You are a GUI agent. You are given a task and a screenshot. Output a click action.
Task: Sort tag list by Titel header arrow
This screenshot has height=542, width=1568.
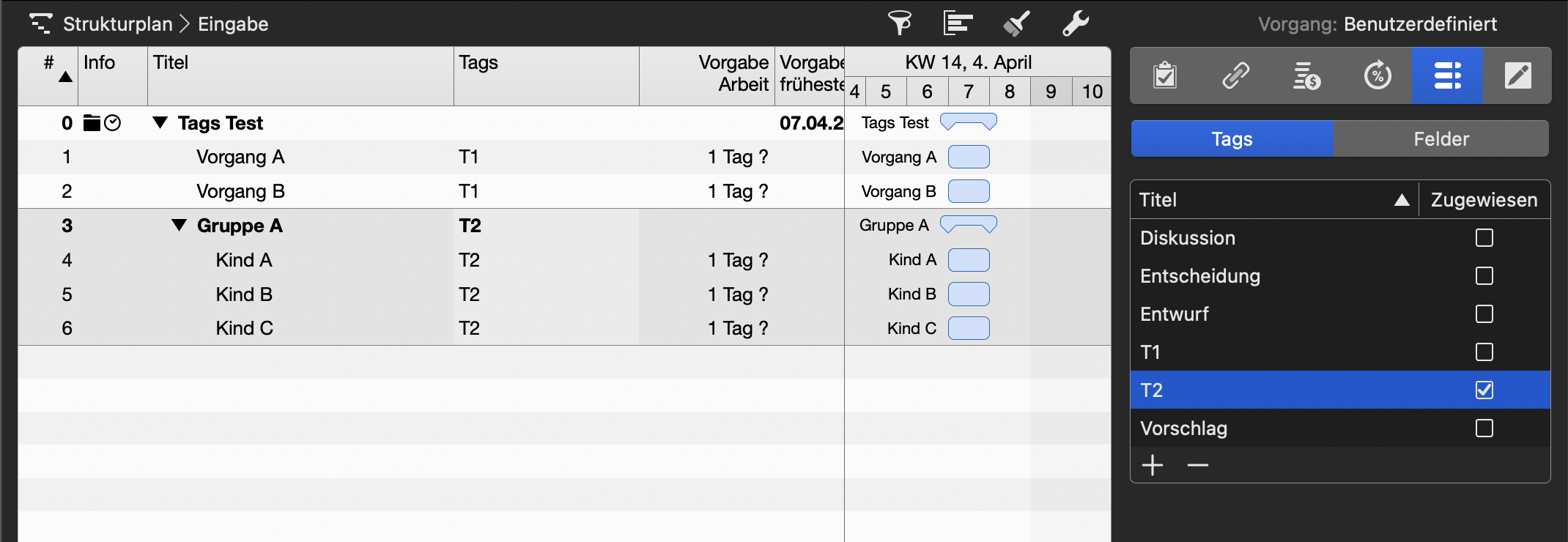pos(1401,200)
